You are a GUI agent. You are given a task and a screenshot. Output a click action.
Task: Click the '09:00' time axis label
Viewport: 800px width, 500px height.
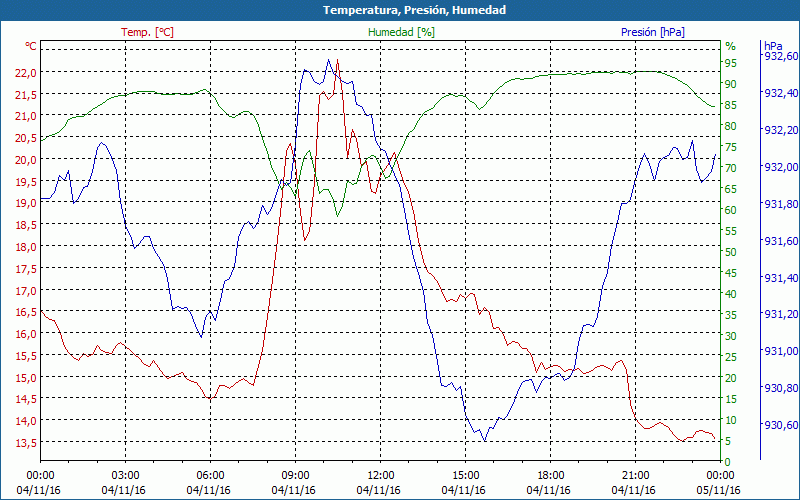pos(295,476)
